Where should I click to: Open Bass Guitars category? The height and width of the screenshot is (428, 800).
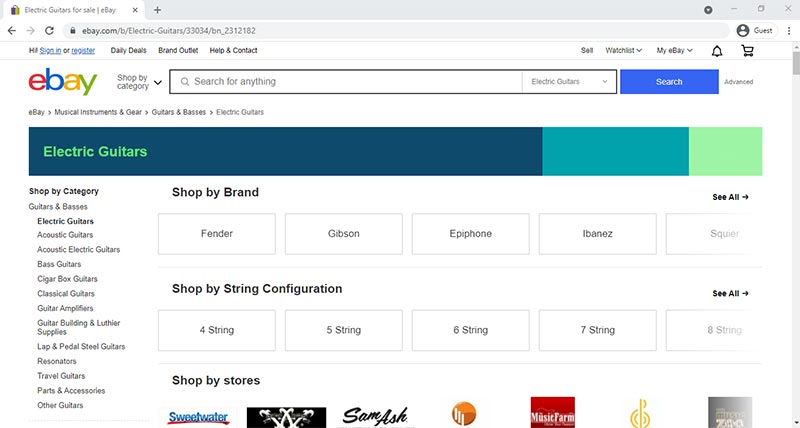tap(59, 264)
